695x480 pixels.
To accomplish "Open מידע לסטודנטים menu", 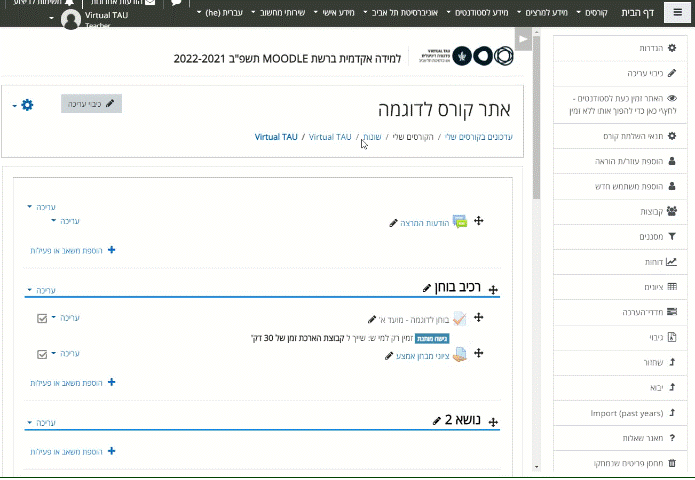I will 477,12.
